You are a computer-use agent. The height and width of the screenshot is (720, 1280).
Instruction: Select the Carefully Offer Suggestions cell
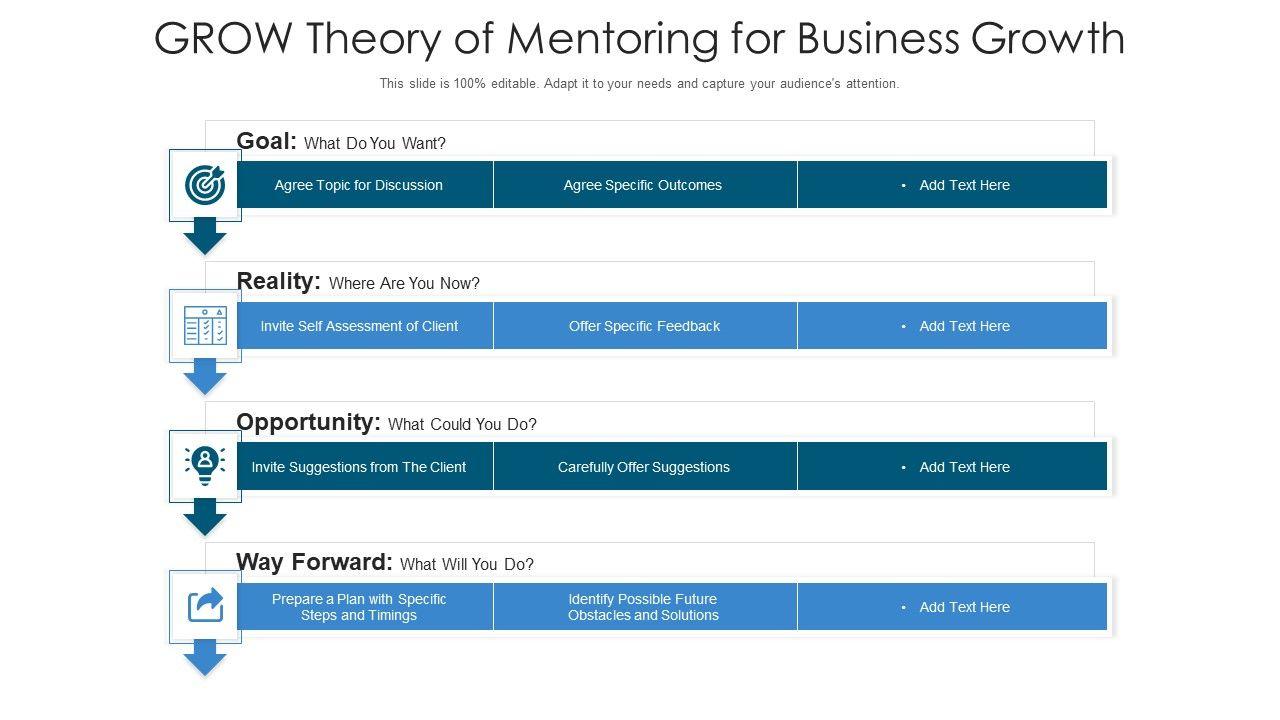click(645, 467)
